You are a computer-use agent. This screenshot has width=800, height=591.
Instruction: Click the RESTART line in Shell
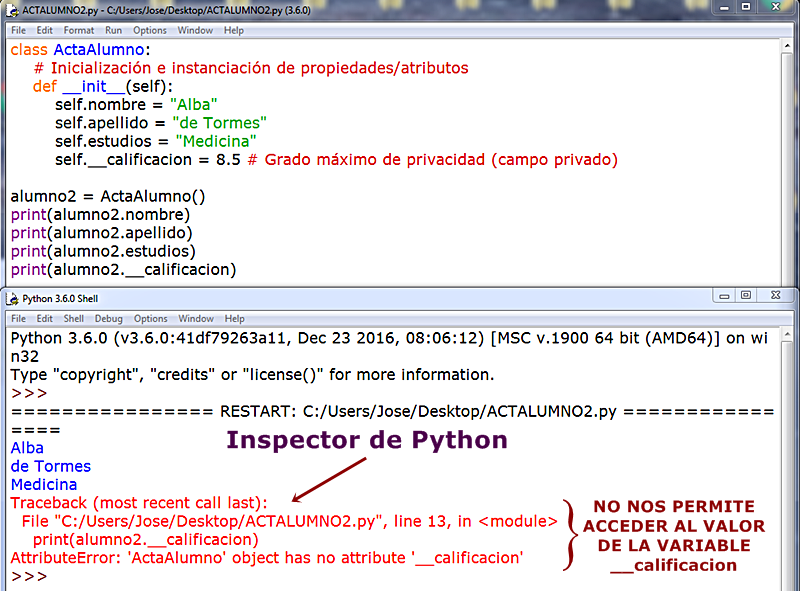pyautogui.click(x=393, y=412)
